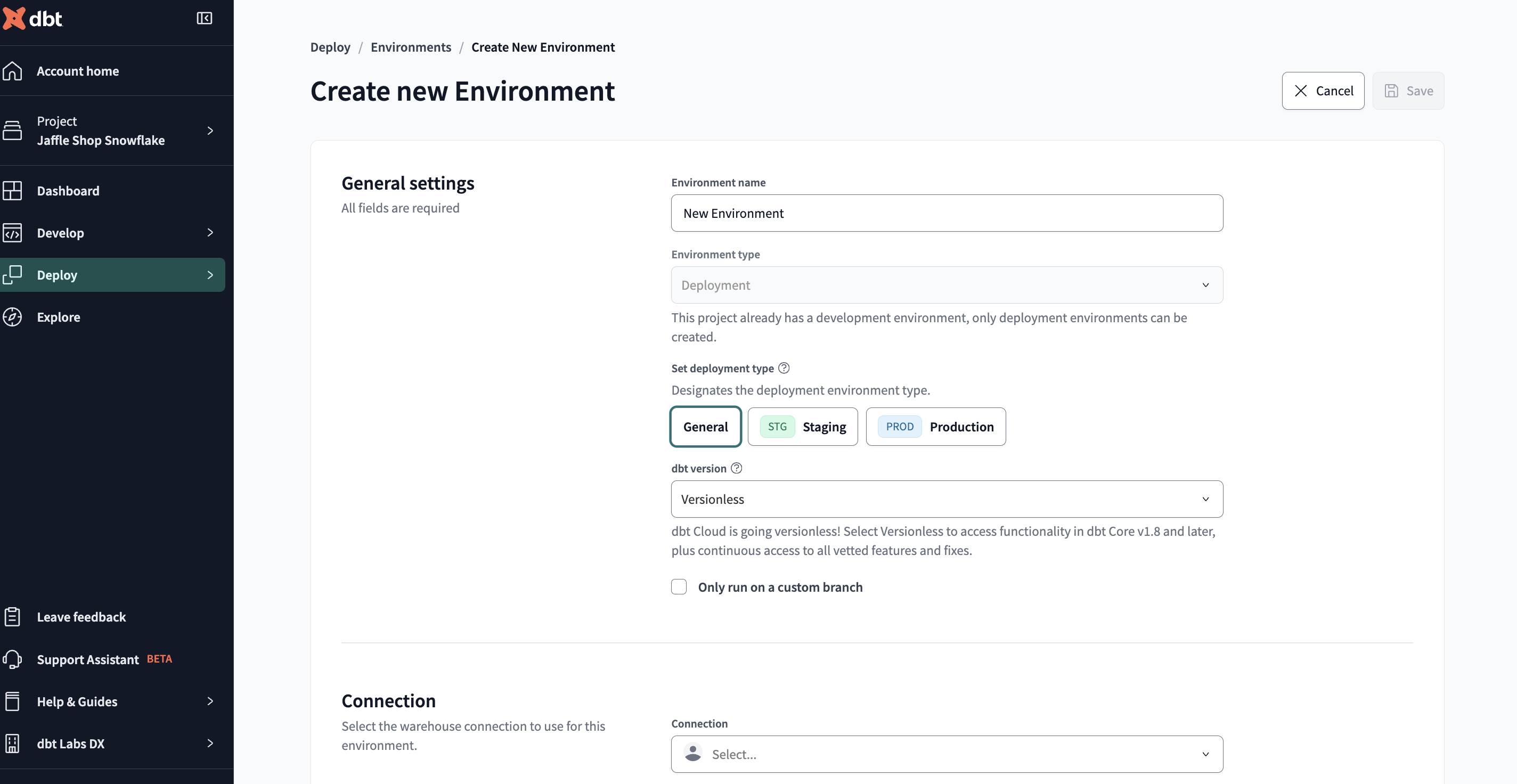Select the Production deployment type
The width and height of the screenshot is (1517, 784).
click(x=935, y=427)
